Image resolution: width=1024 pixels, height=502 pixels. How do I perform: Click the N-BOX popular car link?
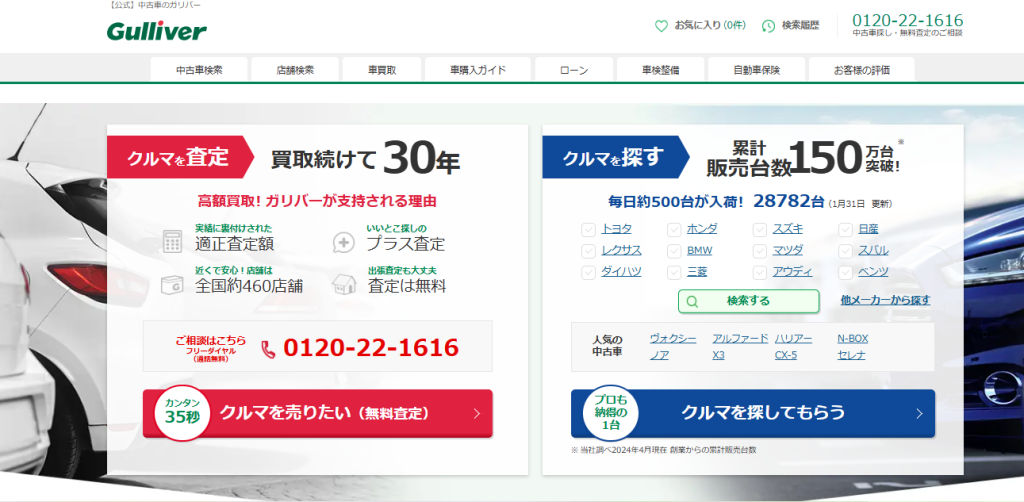(853, 338)
